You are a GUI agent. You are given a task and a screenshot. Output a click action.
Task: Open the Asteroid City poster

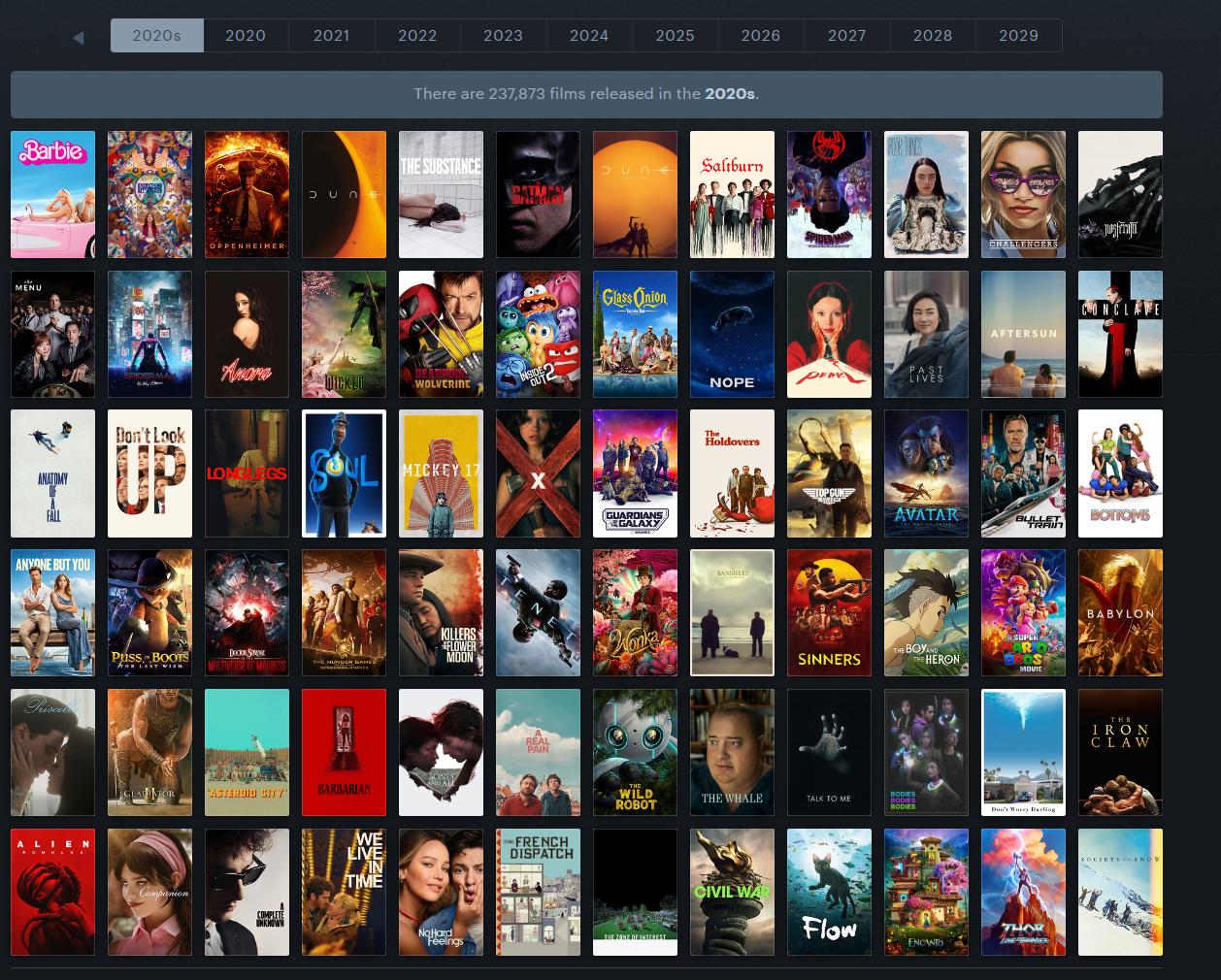coord(247,753)
